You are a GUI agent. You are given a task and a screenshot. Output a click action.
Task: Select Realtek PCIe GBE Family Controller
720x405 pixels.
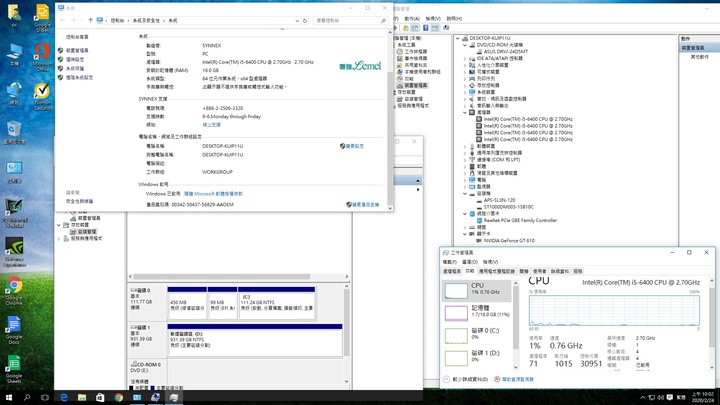[520, 220]
